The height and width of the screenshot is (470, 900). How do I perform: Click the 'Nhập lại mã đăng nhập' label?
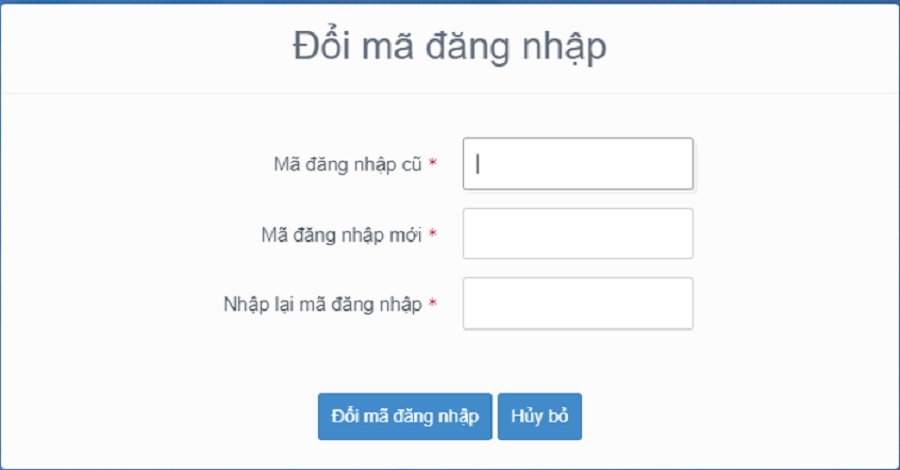point(323,304)
